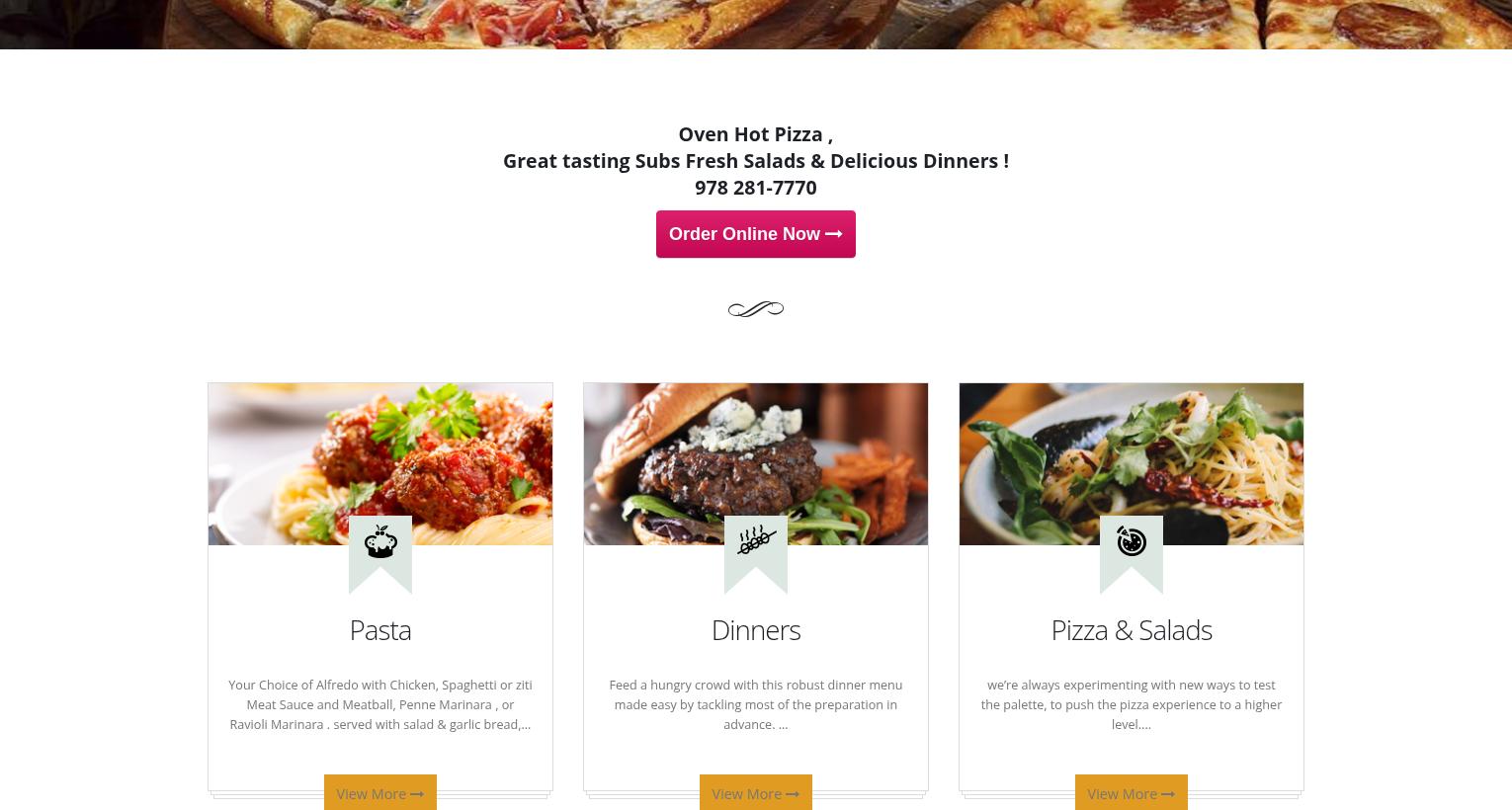
Task: View more about Dinners
Action: [756, 793]
